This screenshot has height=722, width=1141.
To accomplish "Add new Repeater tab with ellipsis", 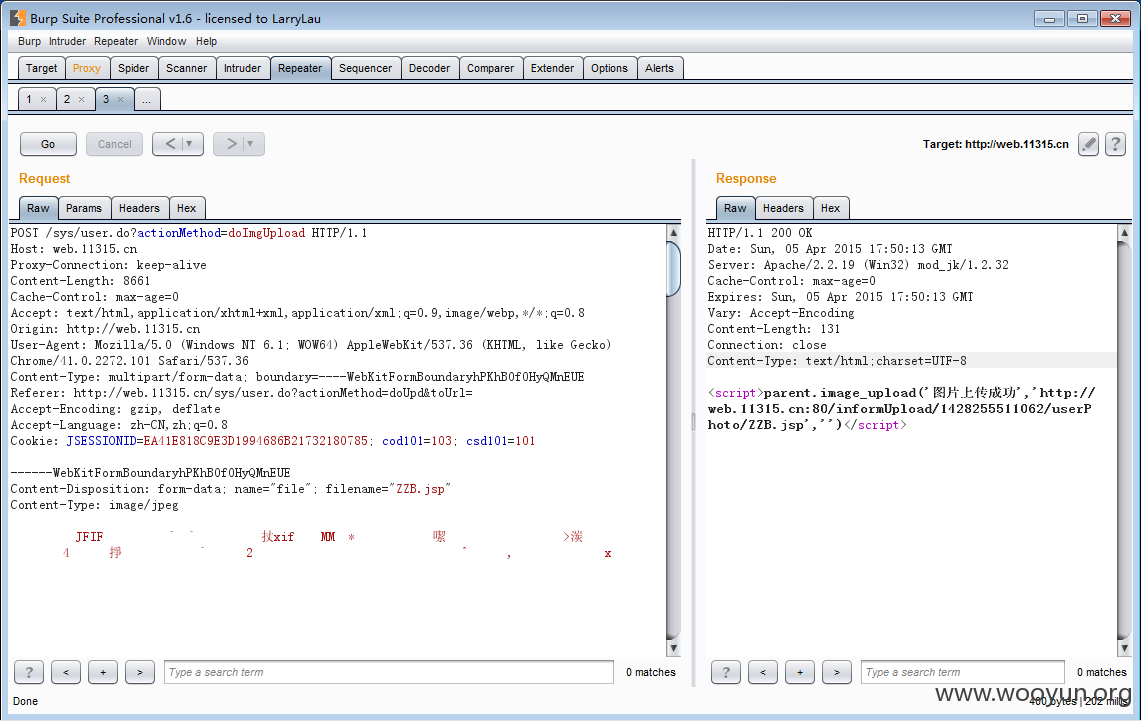I will click(146, 99).
